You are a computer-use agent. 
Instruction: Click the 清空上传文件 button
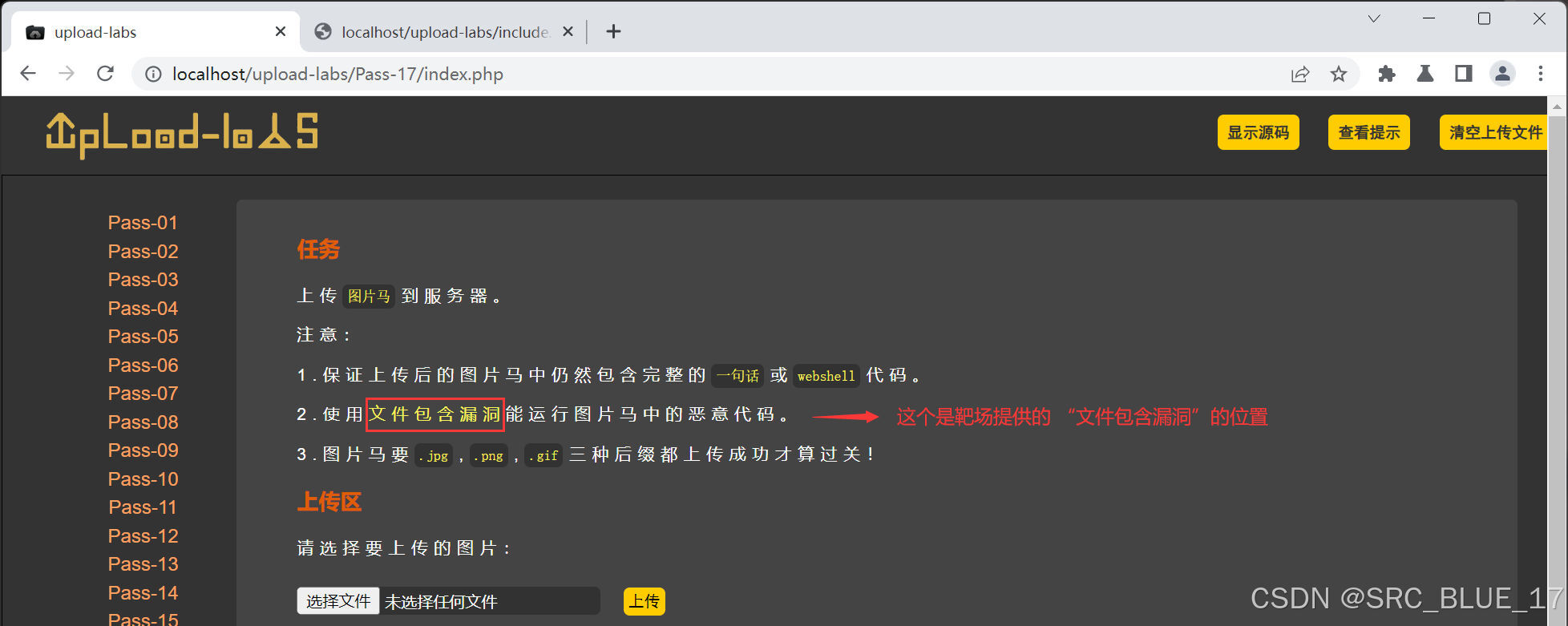coord(1494,132)
